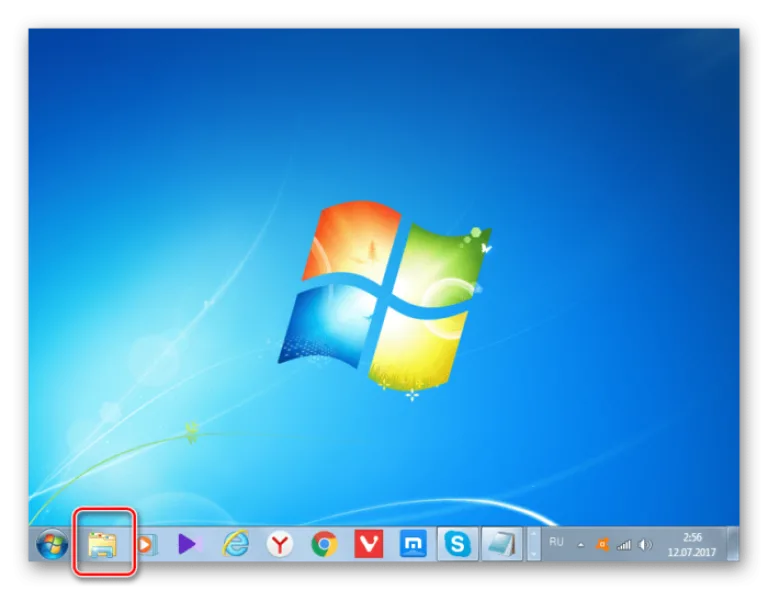Launch the Maxthon browser icon
The width and height of the screenshot is (768, 590).
[x=413, y=544]
